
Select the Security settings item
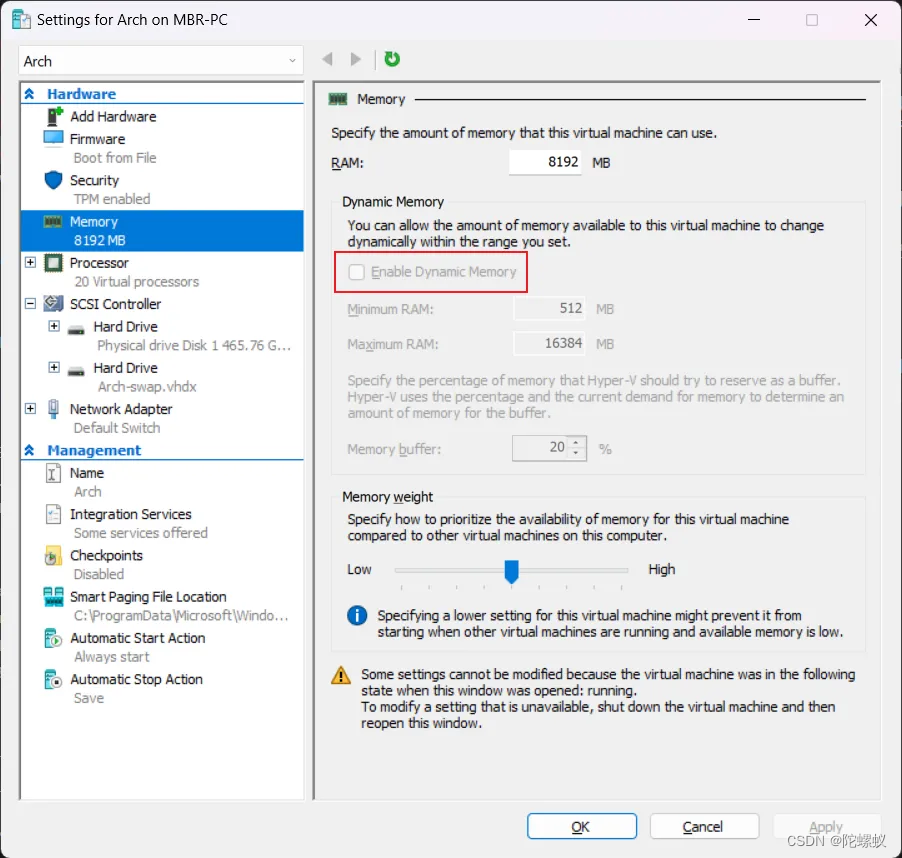94,181
